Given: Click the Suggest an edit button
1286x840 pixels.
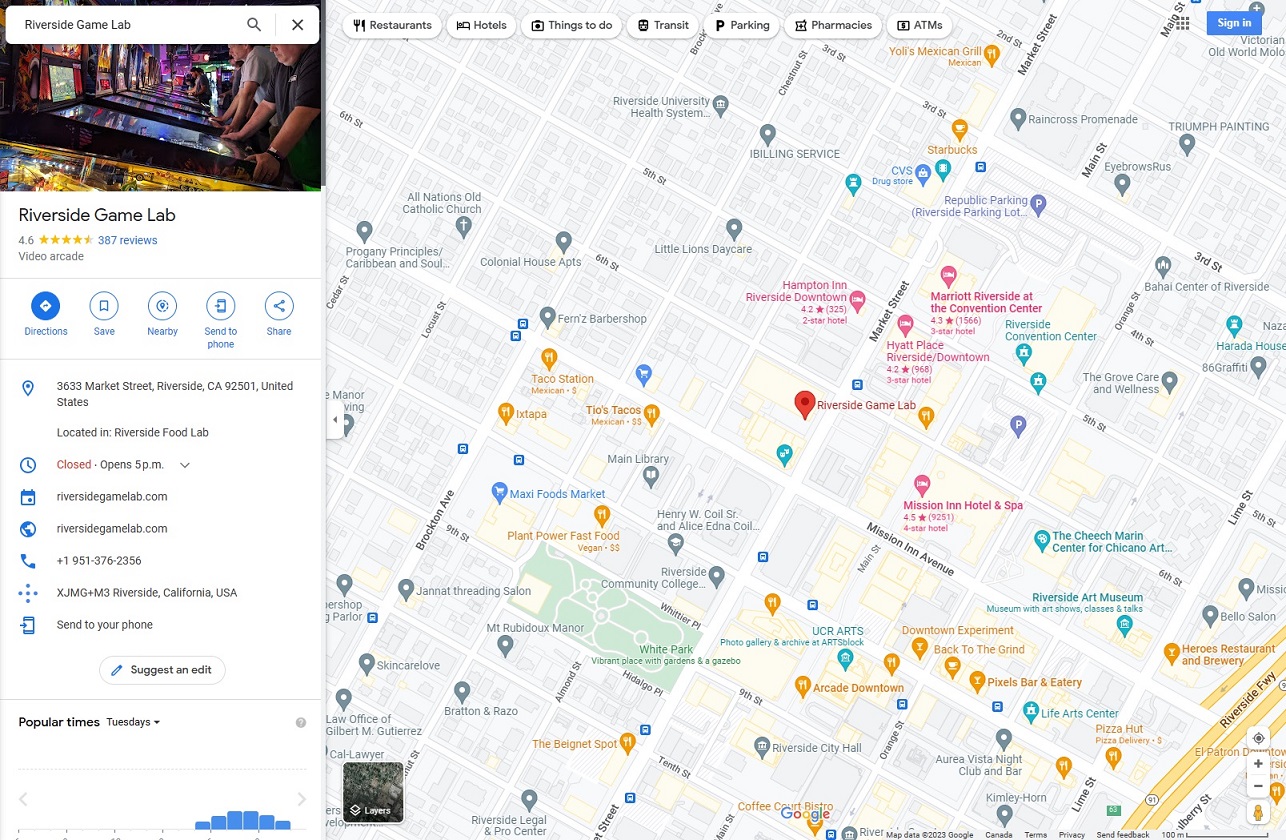Looking at the screenshot, I should click(x=162, y=670).
